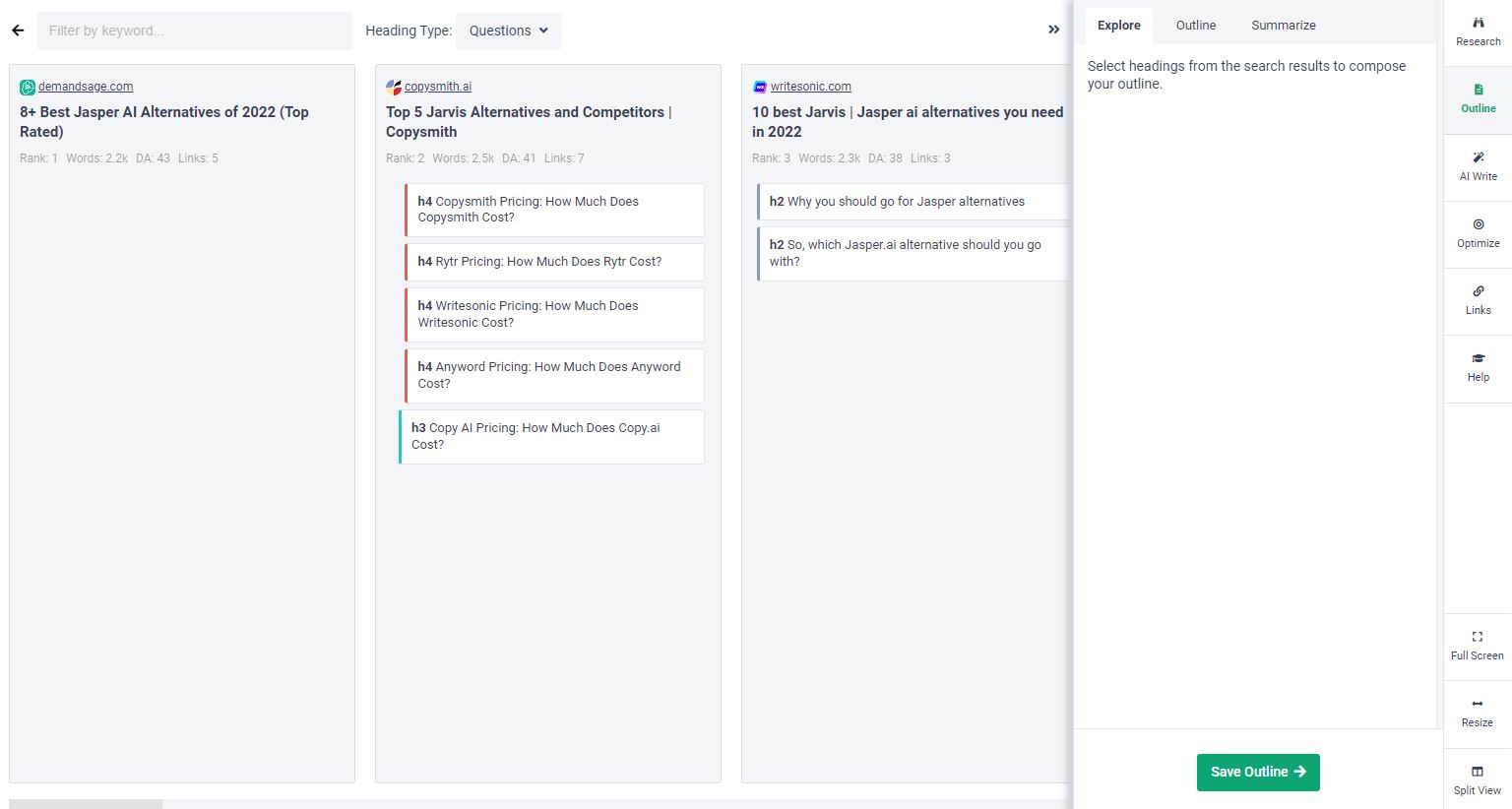Enter Full Screen mode
This screenshot has height=809, width=1512.
click(1478, 646)
